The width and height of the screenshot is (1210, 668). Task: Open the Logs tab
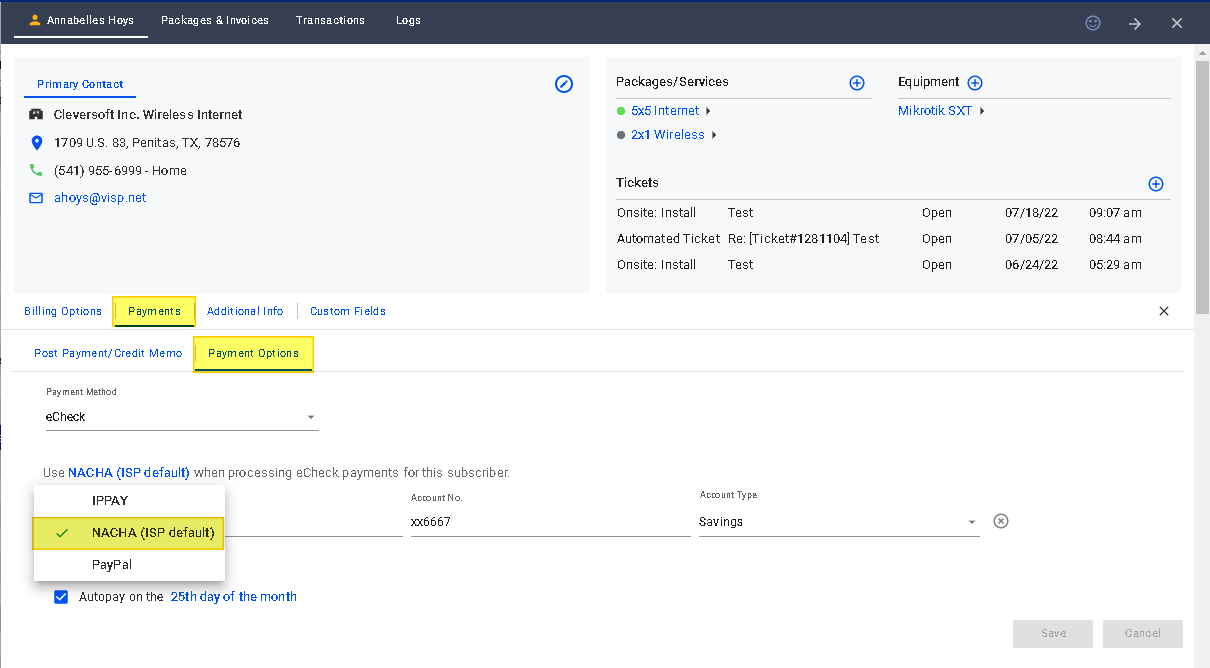(x=408, y=20)
